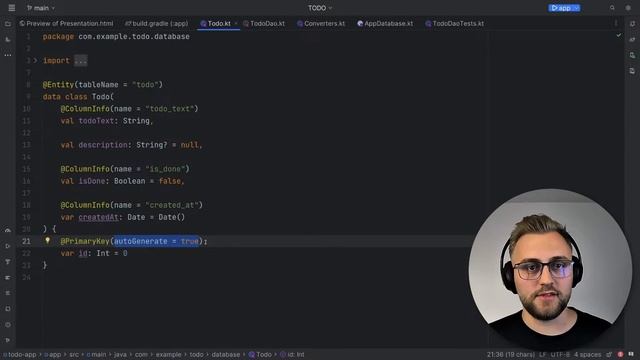The width and height of the screenshot is (640, 360).
Task: Click the createdAt variable name
Action: click(x=98, y=217)
